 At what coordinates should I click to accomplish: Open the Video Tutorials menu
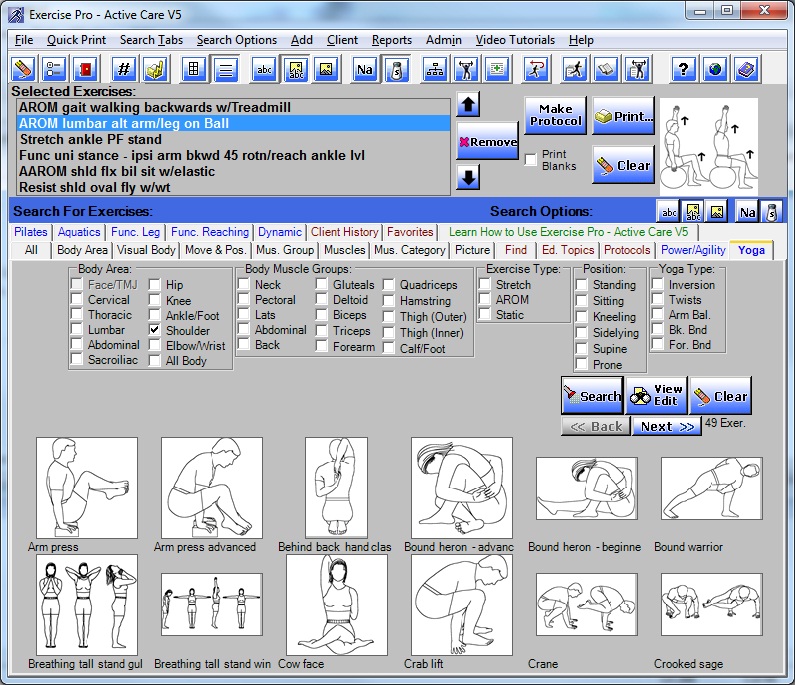pyautogui.click(x=515, y=40)
